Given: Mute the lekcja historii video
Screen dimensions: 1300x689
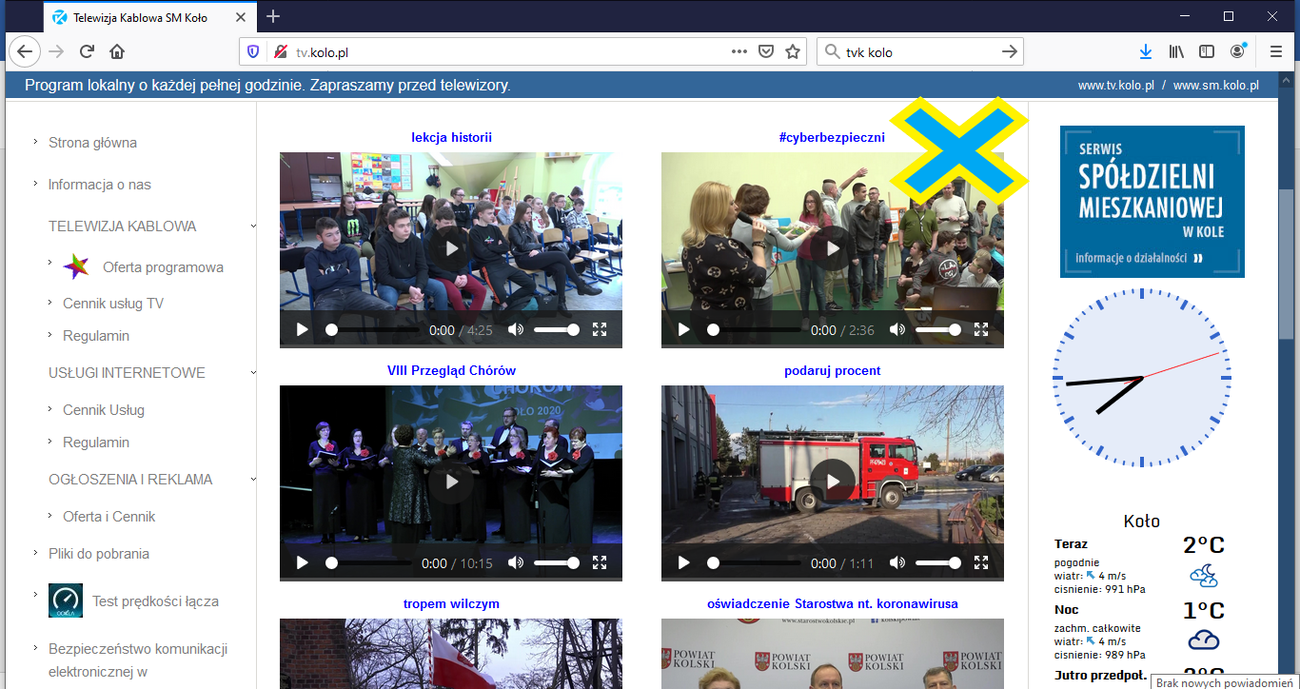Looking at the screenshot, I should [515, 329].
